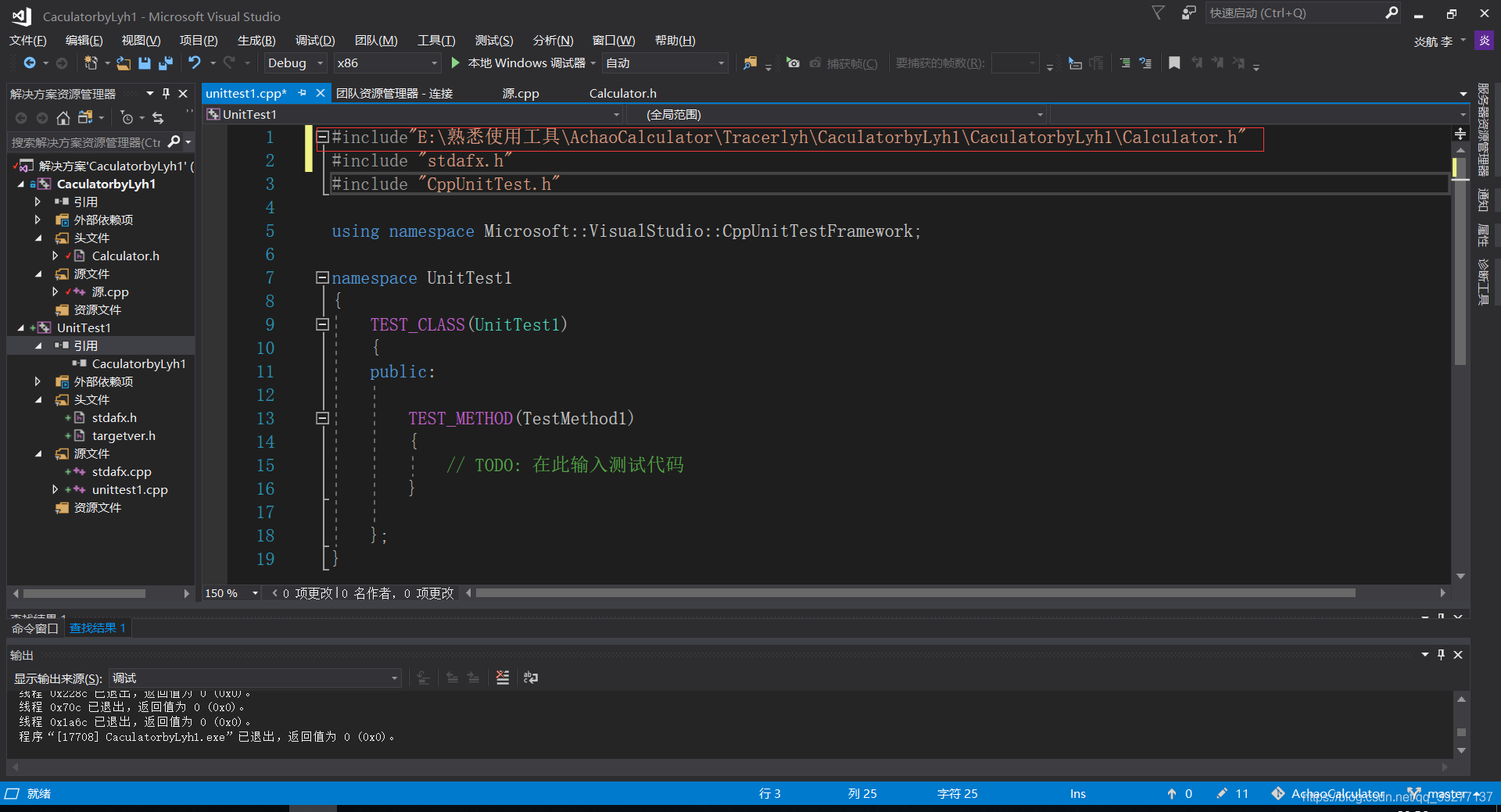Click Sync with Active Document icon

click(158, 118)
